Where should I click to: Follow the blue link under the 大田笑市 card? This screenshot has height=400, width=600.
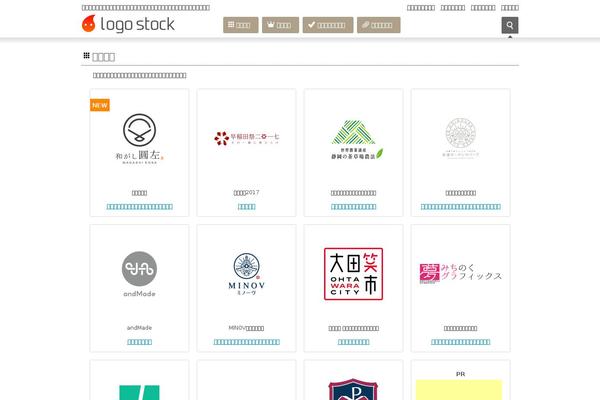point(353,342)
